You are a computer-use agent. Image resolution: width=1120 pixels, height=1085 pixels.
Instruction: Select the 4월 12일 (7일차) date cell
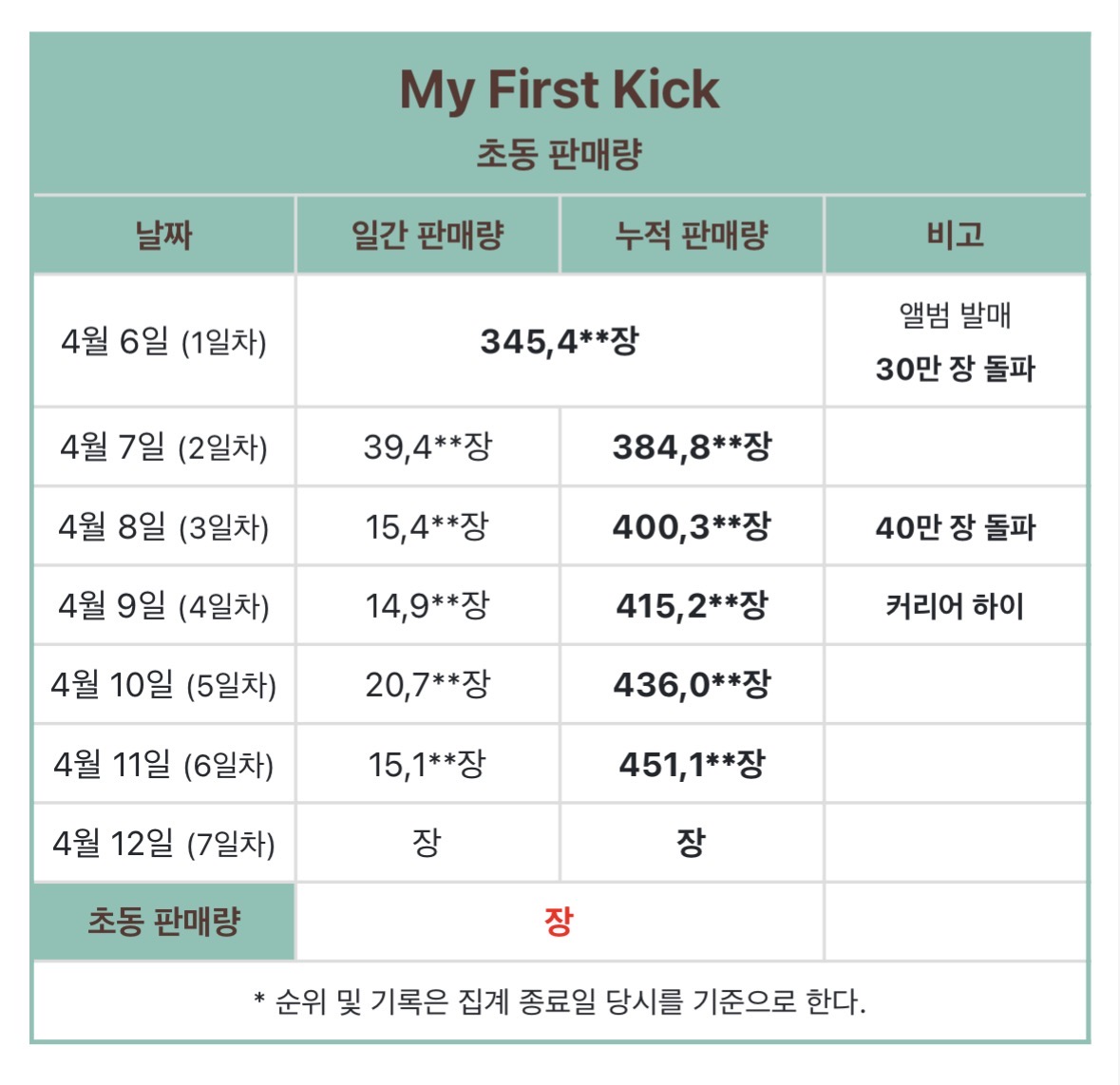[163, 843]
